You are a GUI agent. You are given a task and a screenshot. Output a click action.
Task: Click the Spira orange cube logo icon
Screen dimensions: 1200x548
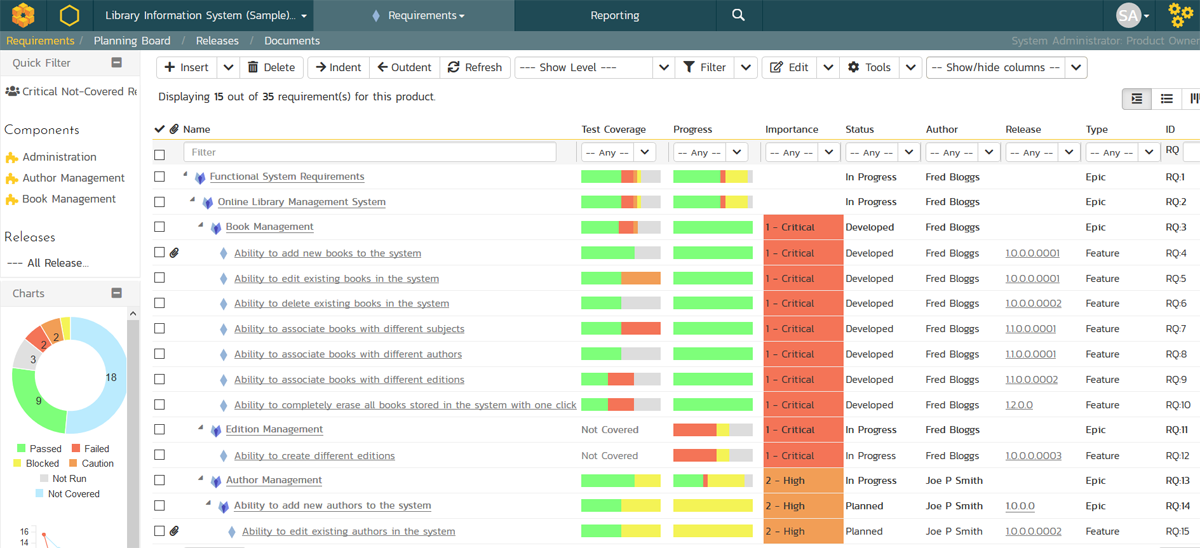coord(23,16)
